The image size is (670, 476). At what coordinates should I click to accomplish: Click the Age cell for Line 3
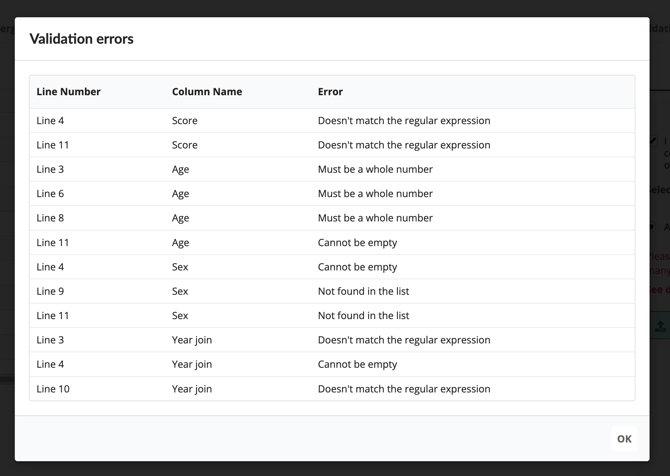(181, 169)
